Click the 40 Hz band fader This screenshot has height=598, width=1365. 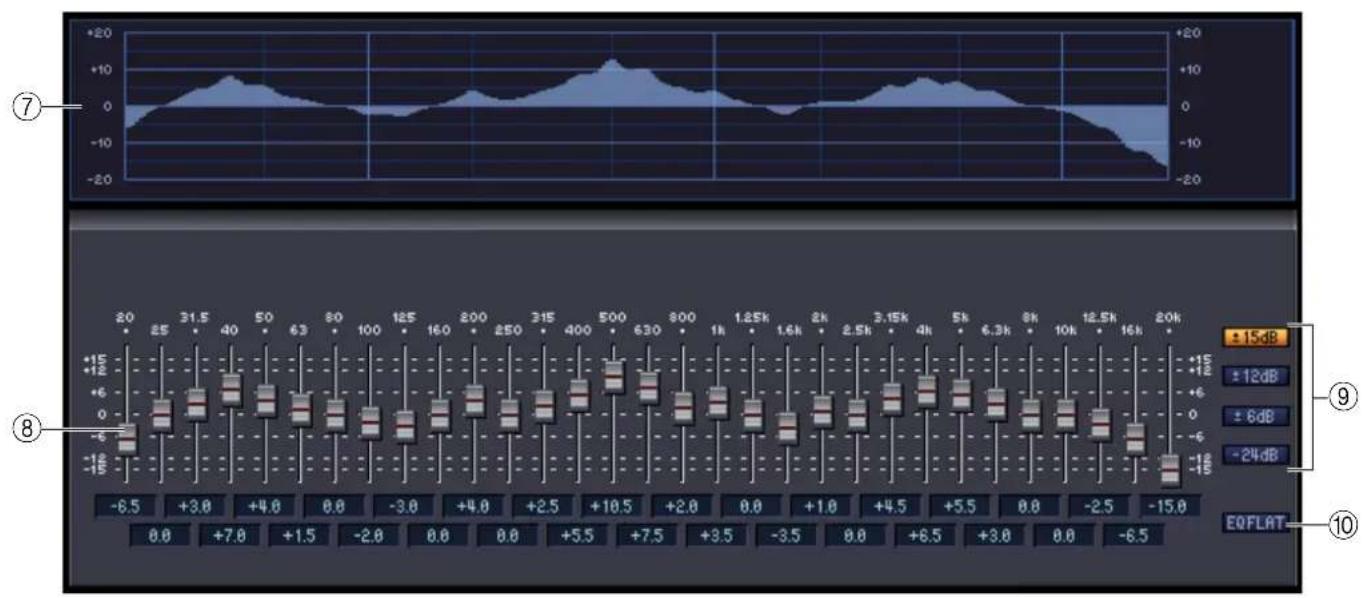pos(231,389)
